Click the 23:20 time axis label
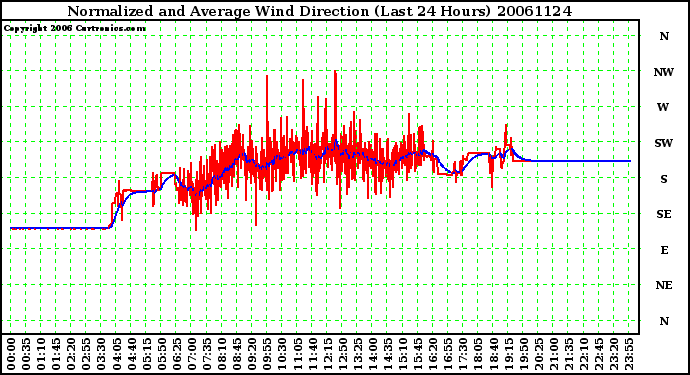The image size is (690, 375). (x=615, y=354)
